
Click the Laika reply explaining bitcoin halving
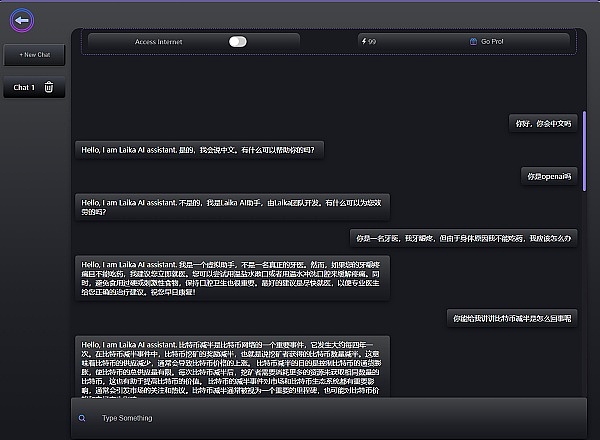tap(231, 367)
